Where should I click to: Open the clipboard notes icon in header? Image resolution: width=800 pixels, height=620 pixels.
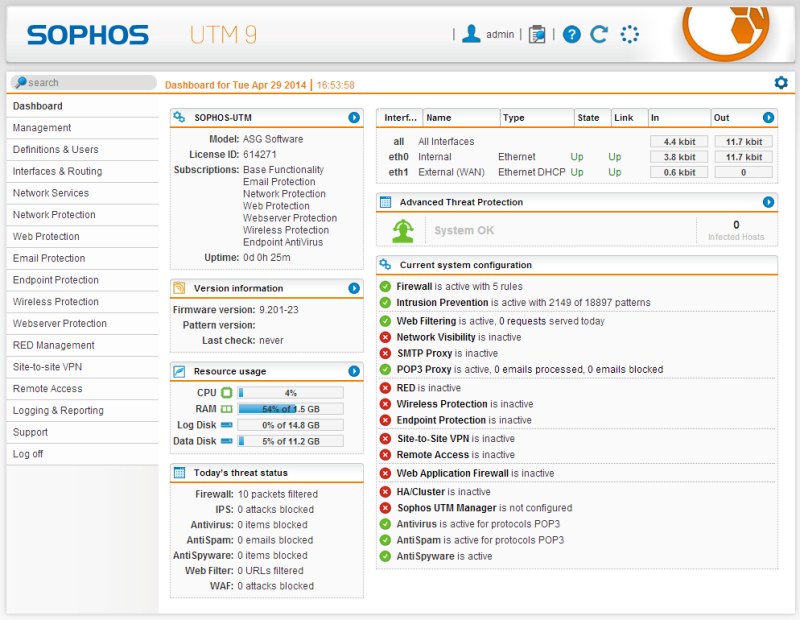click(x=537, y=34)
